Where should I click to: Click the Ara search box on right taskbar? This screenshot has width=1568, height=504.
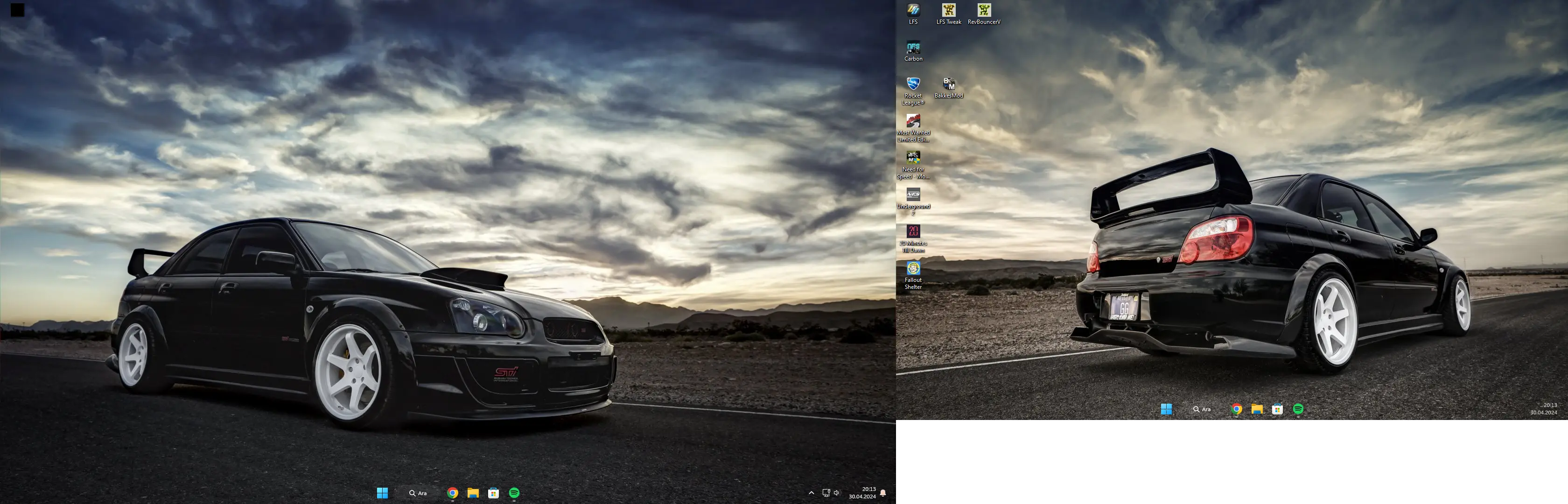(1202, 409)
